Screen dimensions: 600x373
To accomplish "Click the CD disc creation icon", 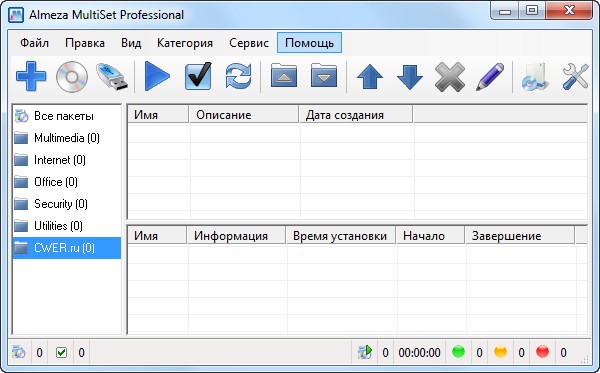I will coord(72,77).
